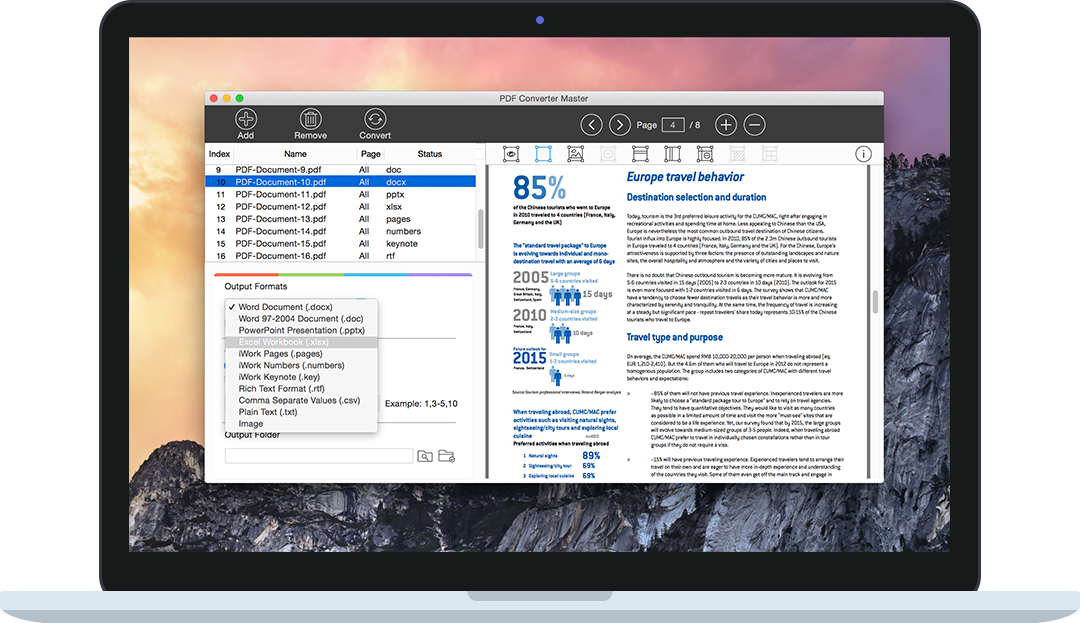Click the magnifier search icon near Output Folder

tap(423, 455)
